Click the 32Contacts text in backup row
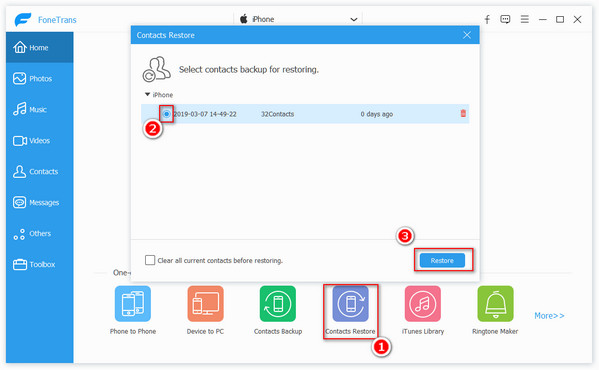The height and width of the screenshot is (370, 599). point(277,114)
